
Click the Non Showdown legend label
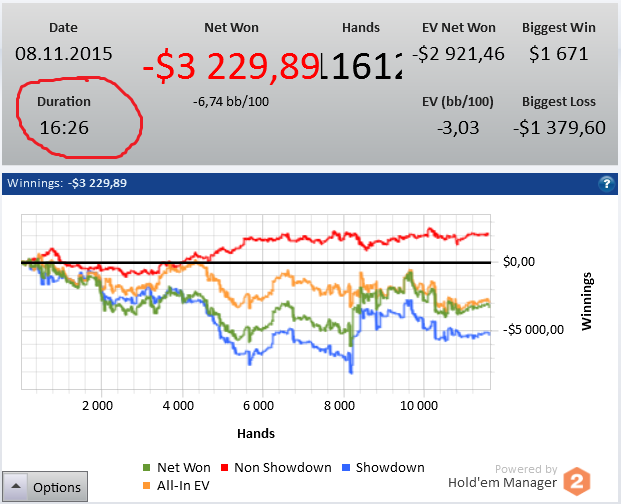click(x=283, y=468)
